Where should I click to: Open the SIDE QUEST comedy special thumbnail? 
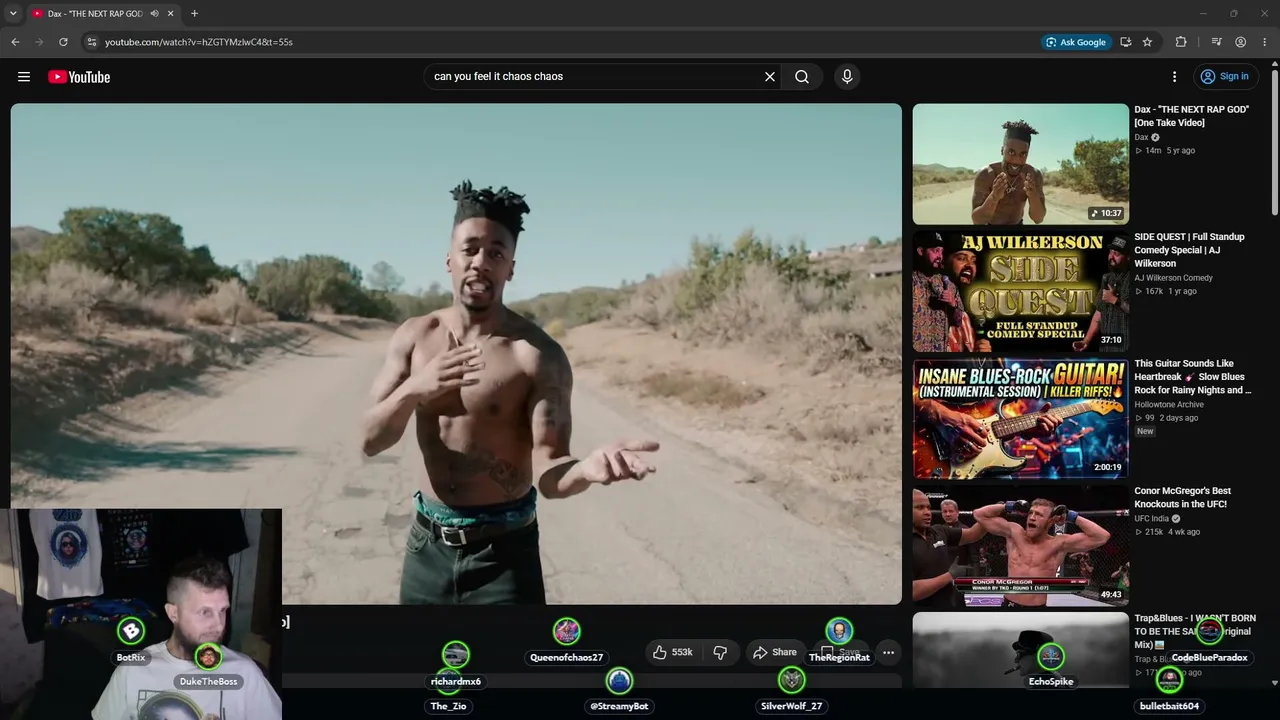click(1020, 291)
